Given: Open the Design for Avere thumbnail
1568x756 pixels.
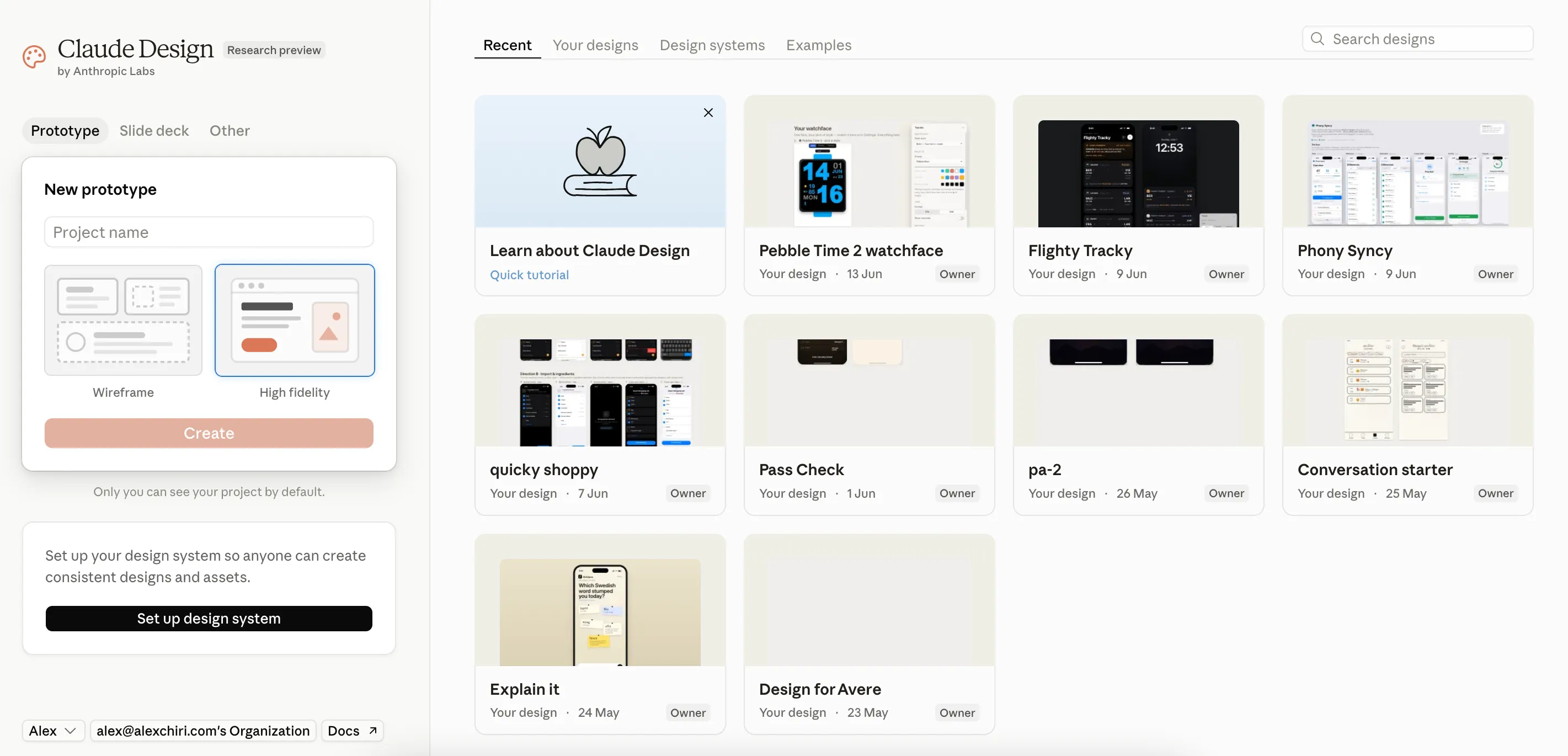Looking at the screenshot, I should (x=868, y=600).
